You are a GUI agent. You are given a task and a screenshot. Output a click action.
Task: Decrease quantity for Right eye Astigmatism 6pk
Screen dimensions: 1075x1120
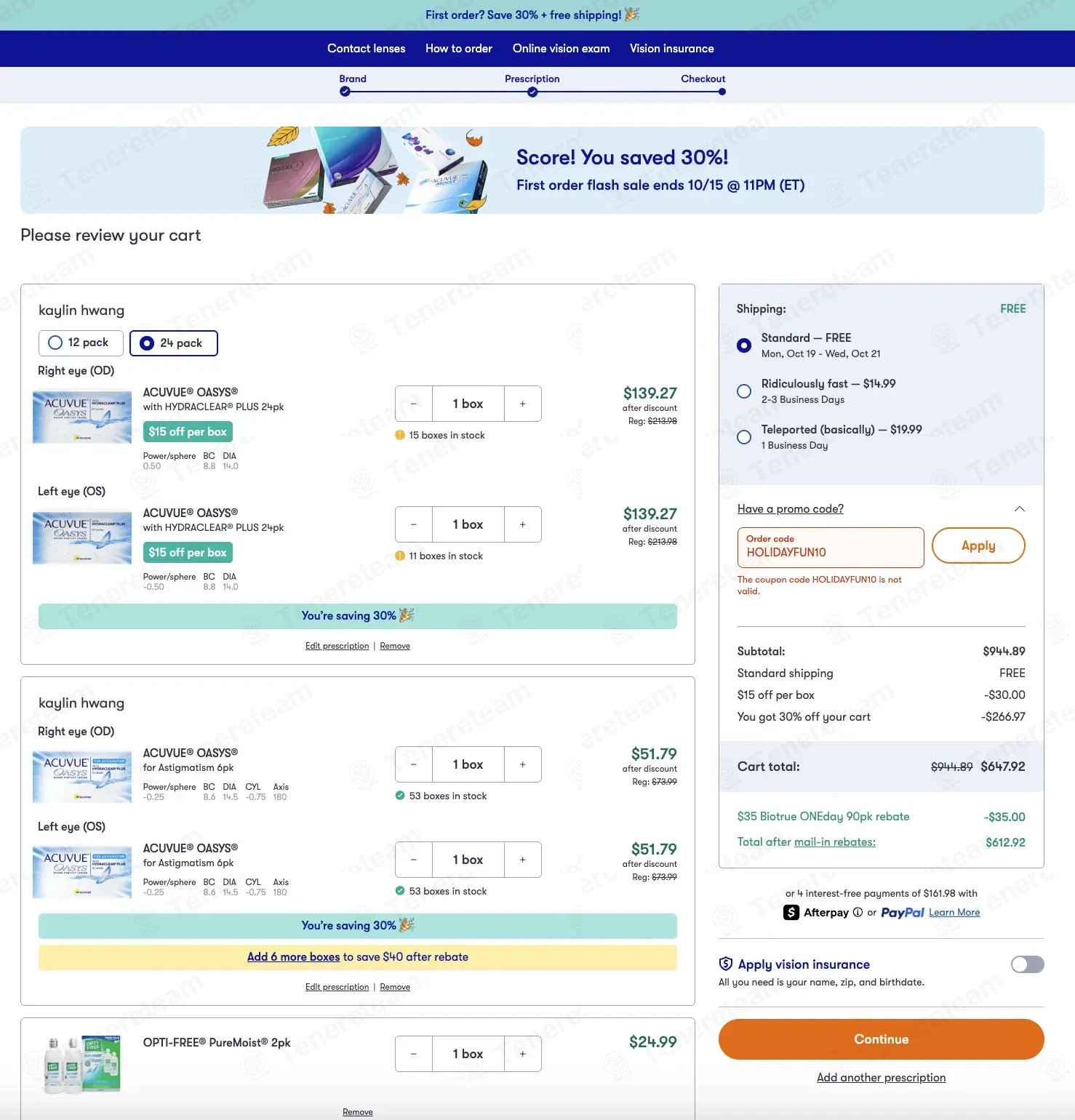(414, 764)
